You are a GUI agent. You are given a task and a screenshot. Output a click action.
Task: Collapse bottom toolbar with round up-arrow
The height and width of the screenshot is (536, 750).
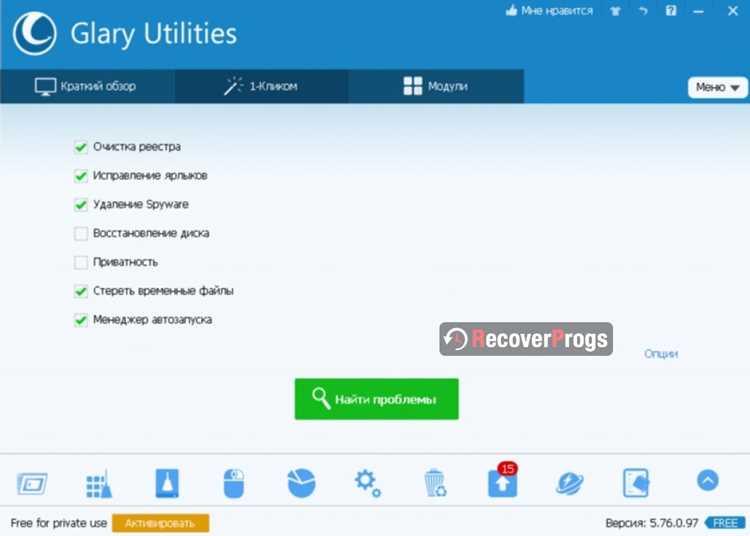tap(708, 480)
